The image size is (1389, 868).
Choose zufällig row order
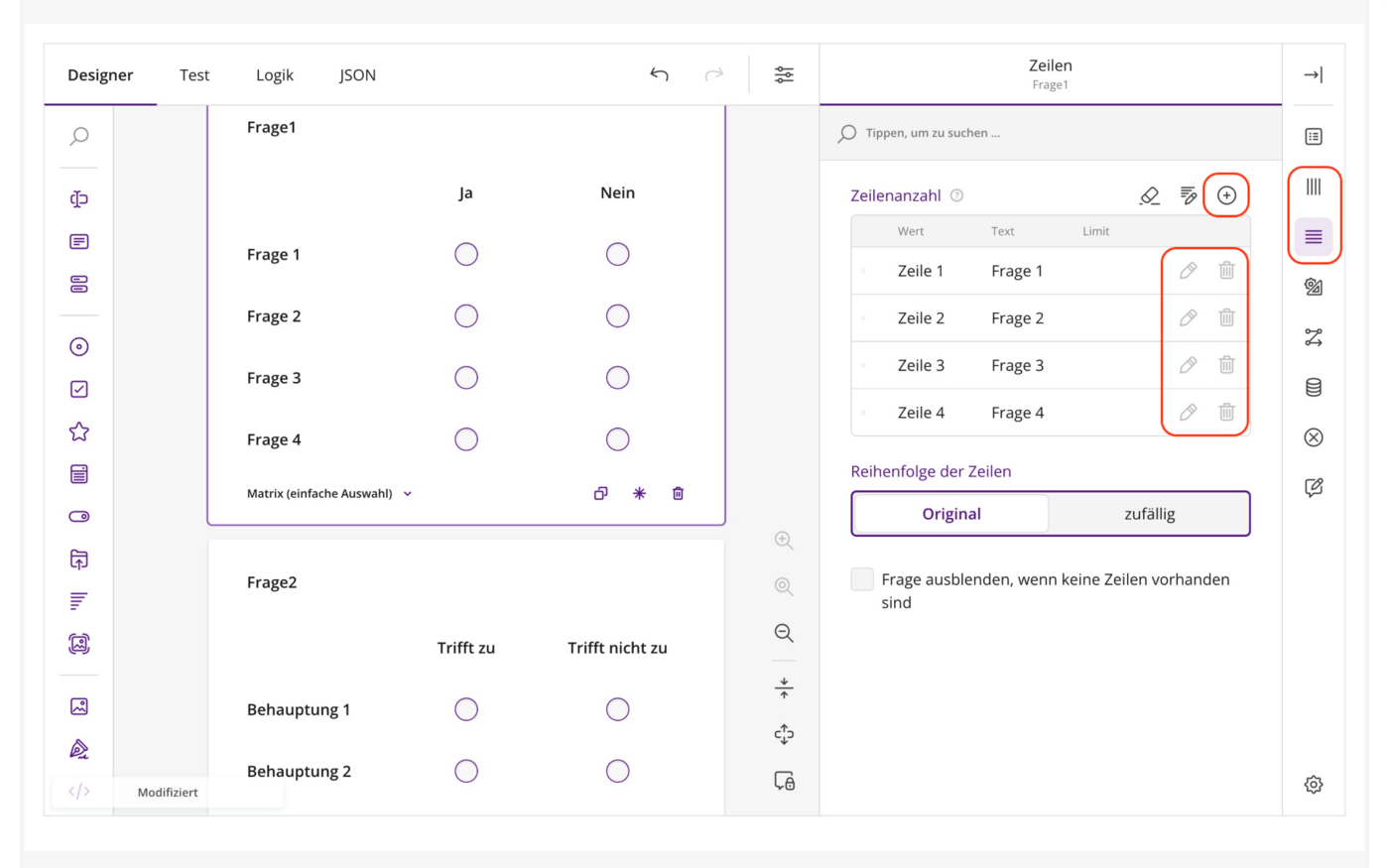click(1149, 514)
